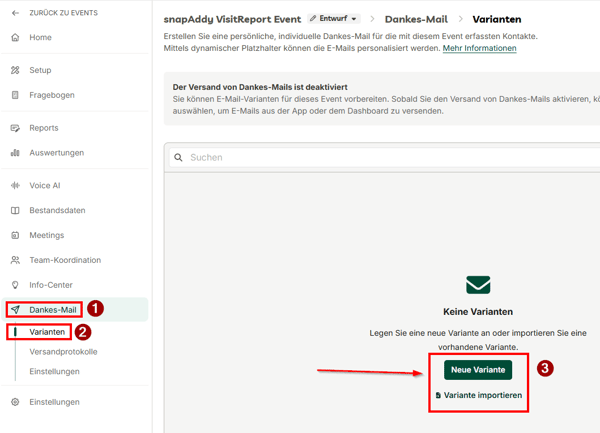Click the Fragebogen document icon
The width and height of the screenshot is (600, 433).
point(15,95)
